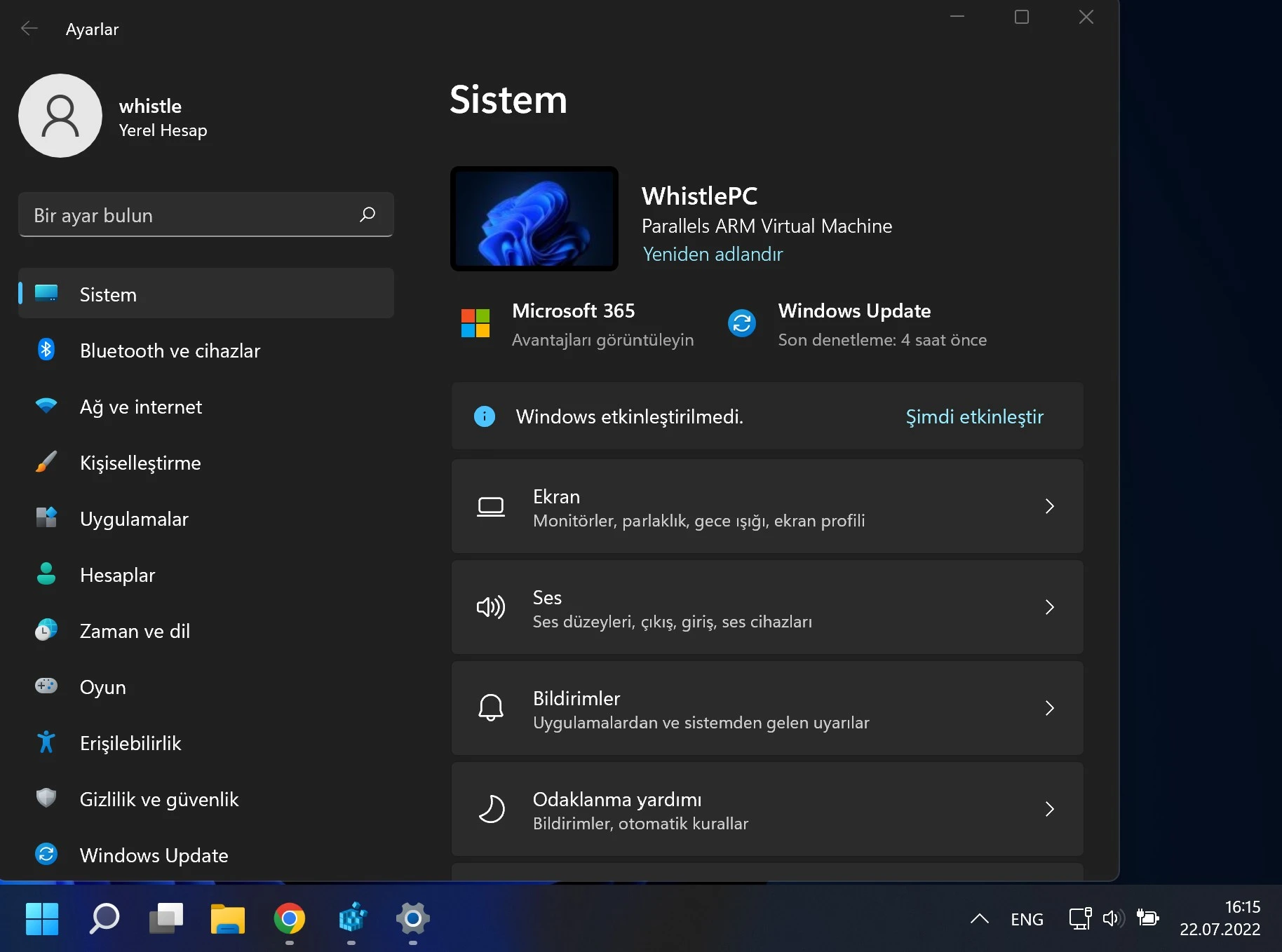Click the Windows Update refresh icon in header

click(742, 323)
